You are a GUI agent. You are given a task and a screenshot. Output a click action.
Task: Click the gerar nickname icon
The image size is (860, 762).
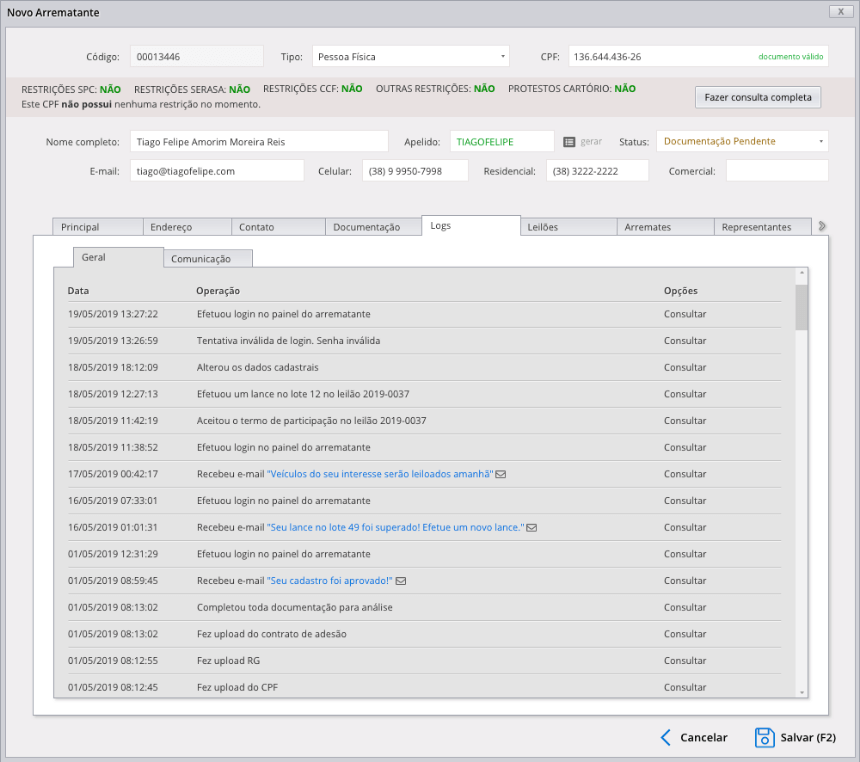tap(569, 142)
